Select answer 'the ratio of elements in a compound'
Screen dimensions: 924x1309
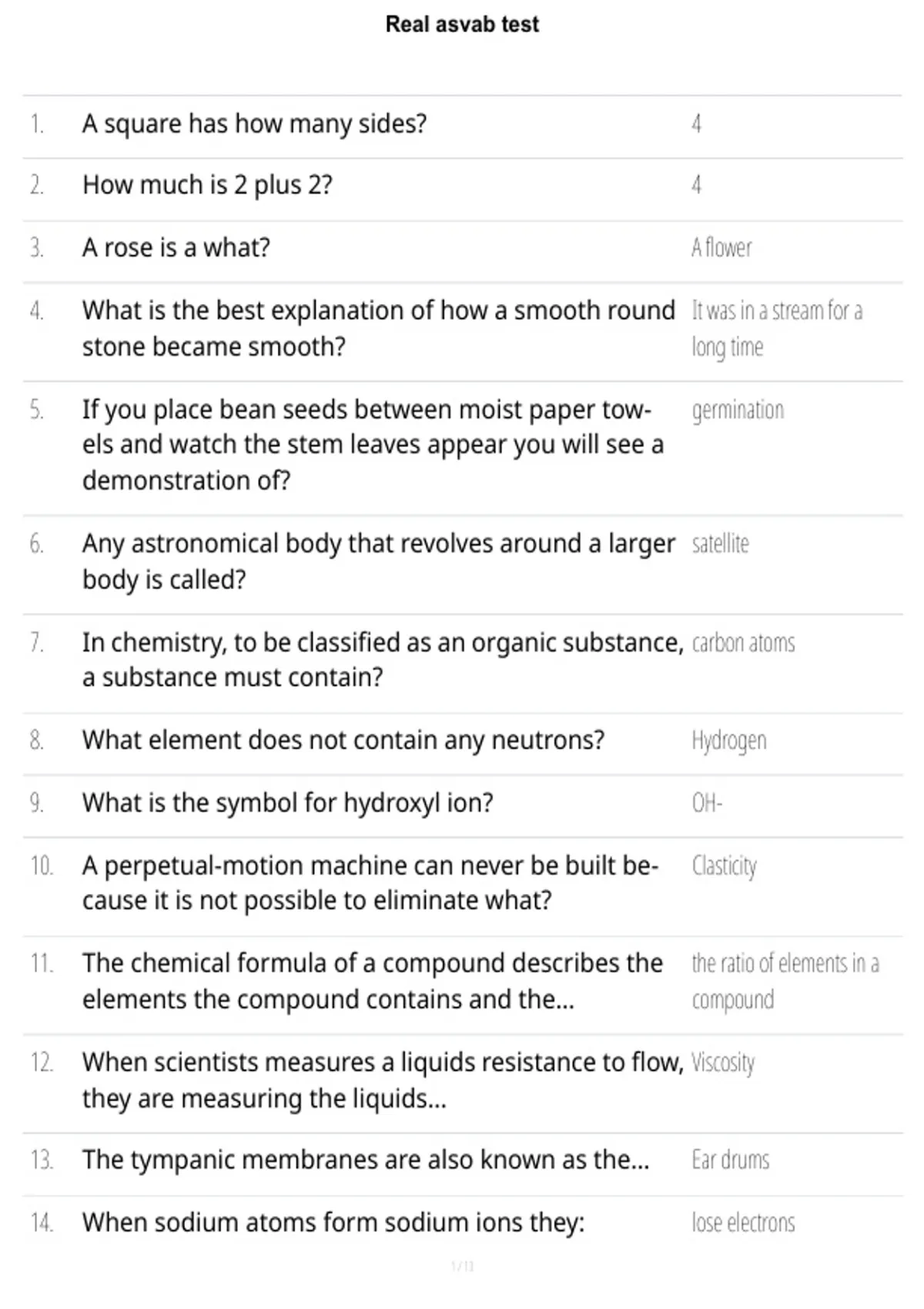785,982
